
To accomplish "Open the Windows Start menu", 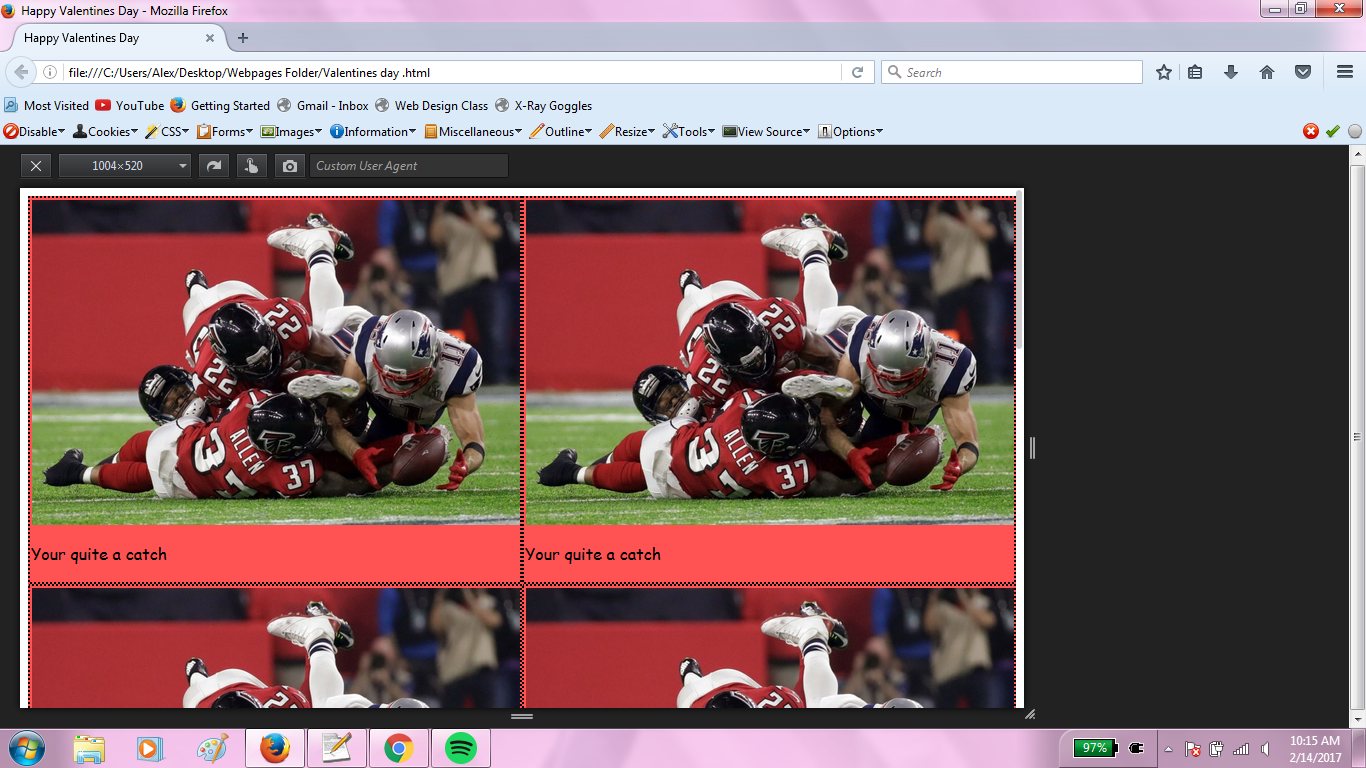I will click(x=25, y=747).
